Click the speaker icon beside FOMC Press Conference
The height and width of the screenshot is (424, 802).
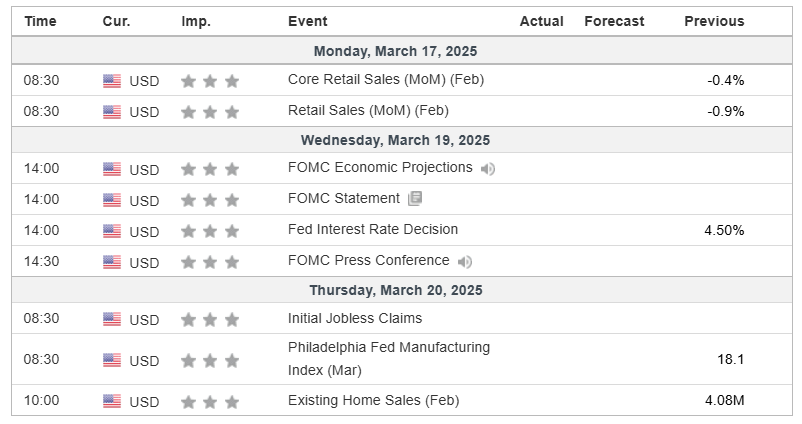pos(464,262)
